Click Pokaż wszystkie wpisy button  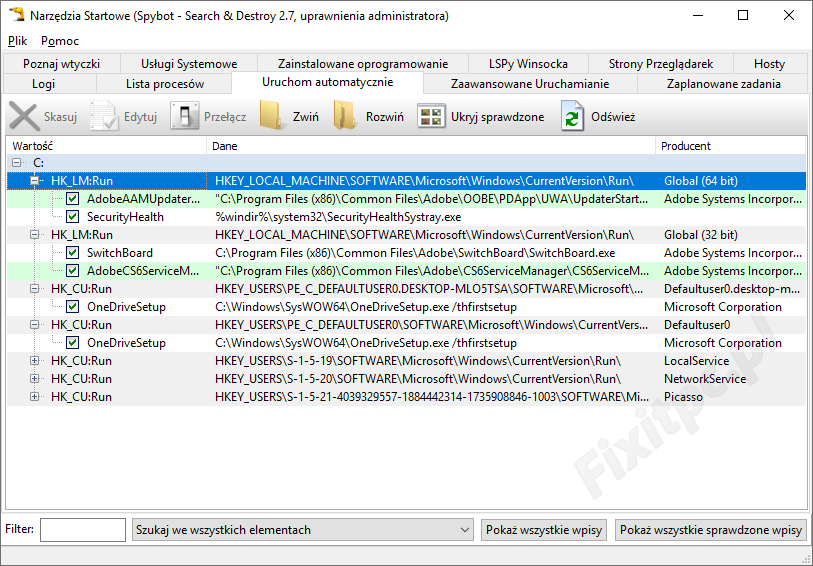(x=544, y=530)
